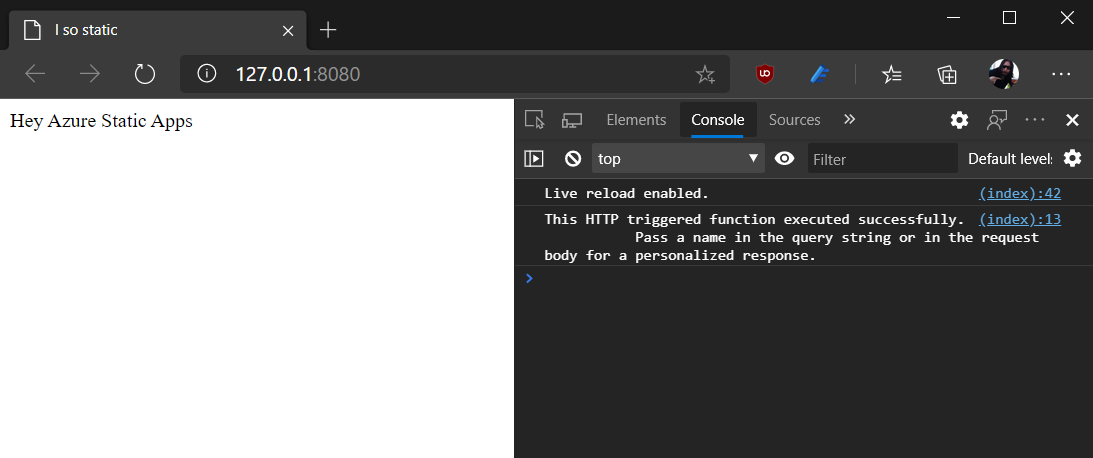Open the Azure extension icon in toolbar
1093x458 pixels.
[819, 74]
